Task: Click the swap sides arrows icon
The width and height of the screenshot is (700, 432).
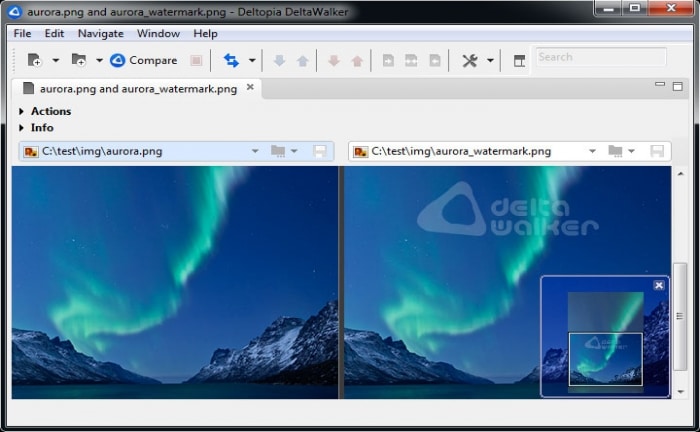Action: (x=231, y=60)
